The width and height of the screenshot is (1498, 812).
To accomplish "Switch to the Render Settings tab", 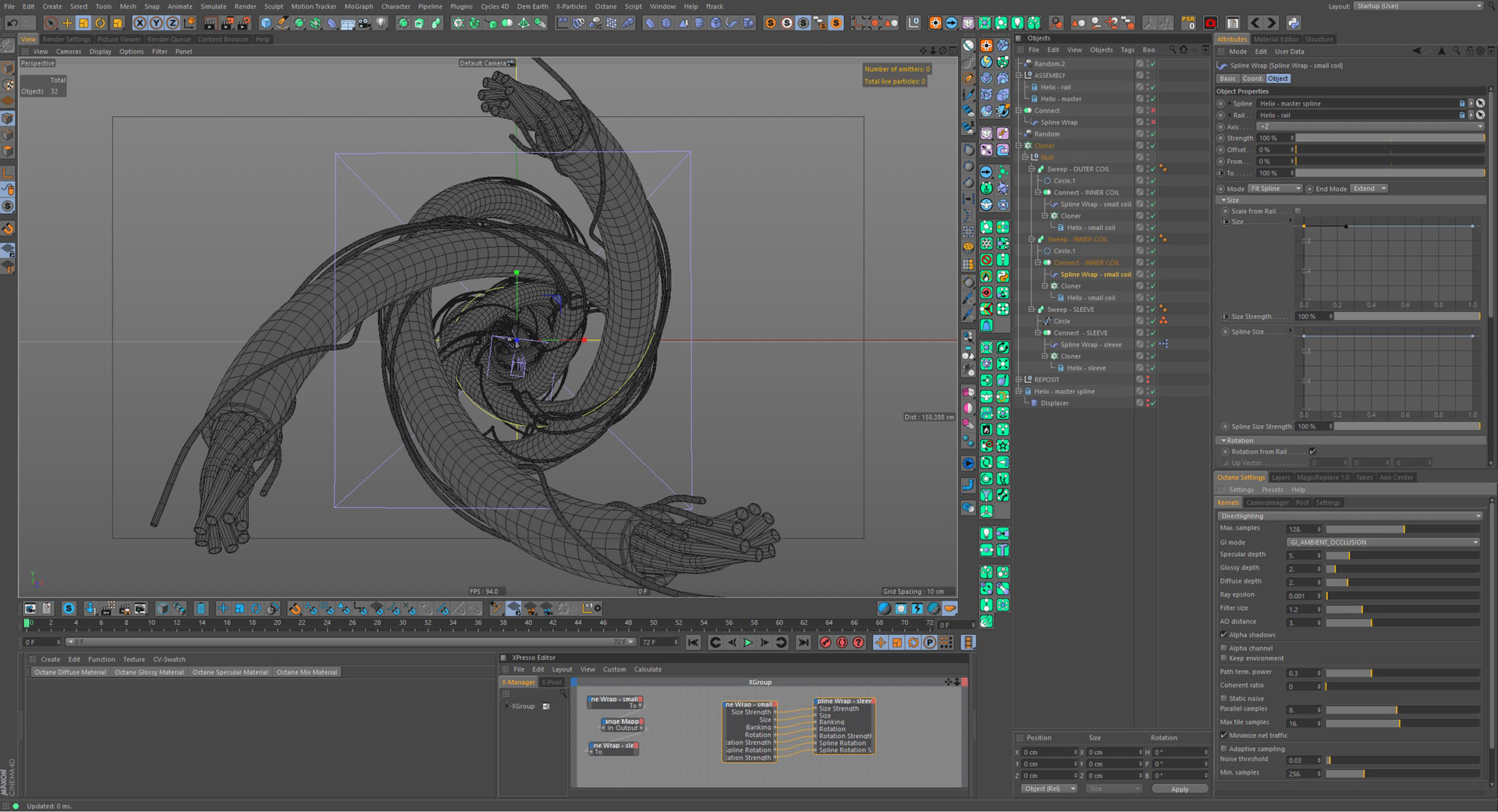I will pyautogui.click(x=66, y=39).
